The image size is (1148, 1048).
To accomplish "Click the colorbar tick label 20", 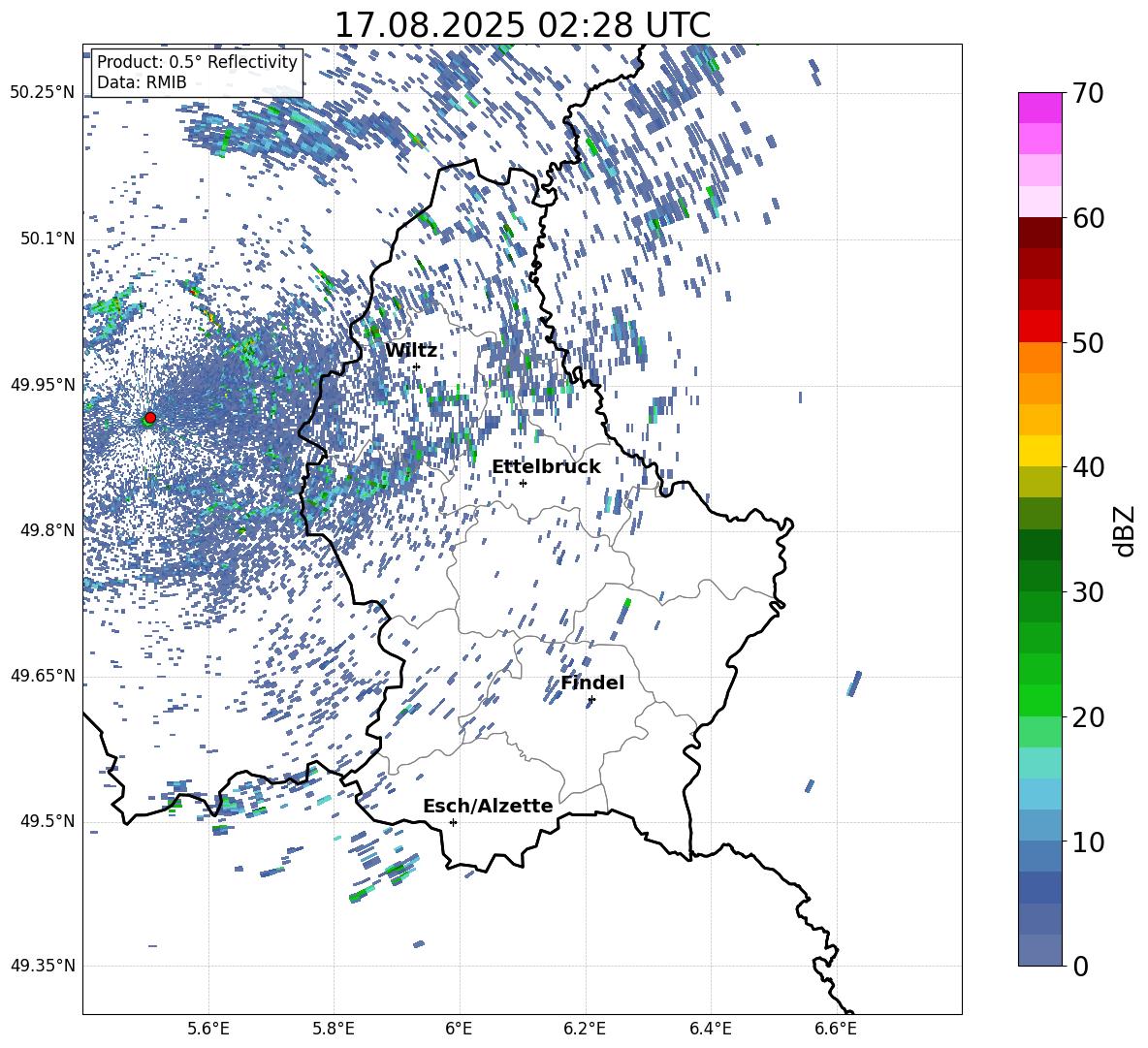I will click(1088, 717).
